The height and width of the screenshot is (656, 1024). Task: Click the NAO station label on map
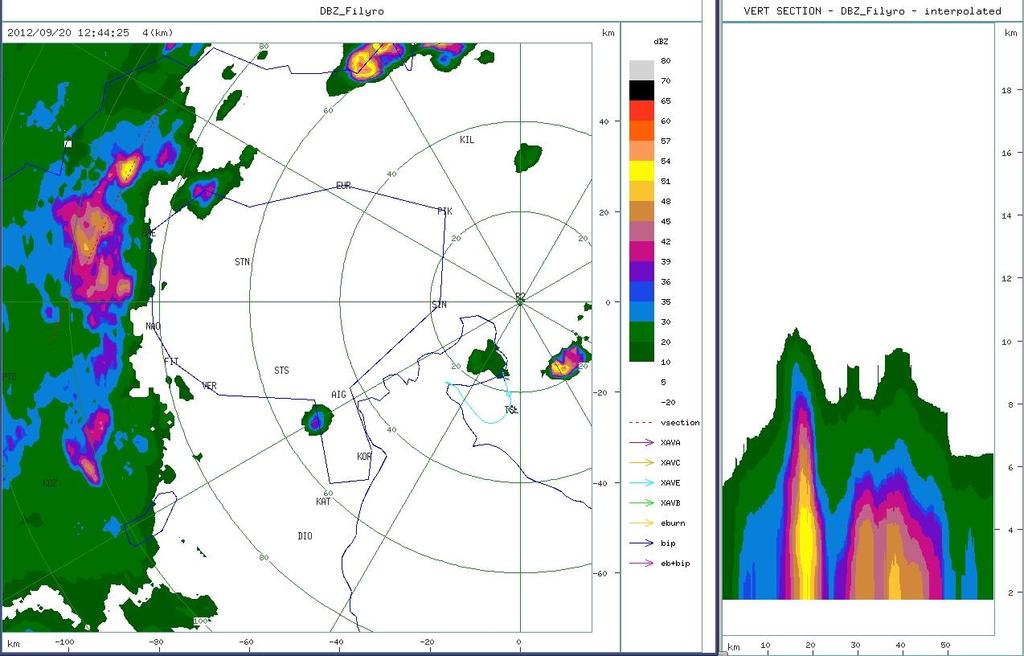coord(153,326)
